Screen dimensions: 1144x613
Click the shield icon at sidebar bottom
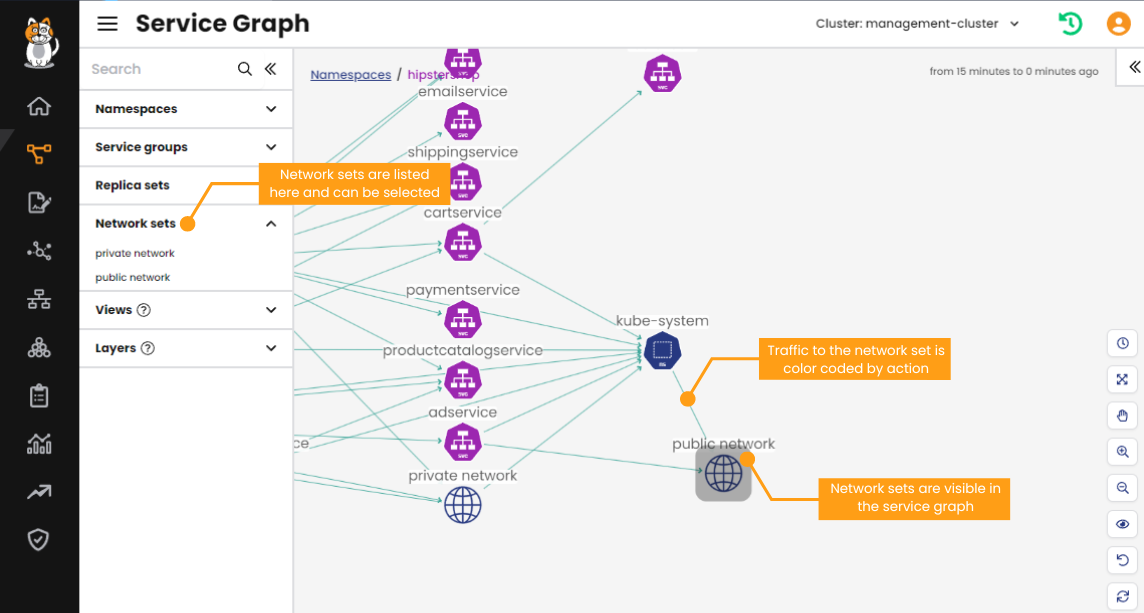click(x=38, y=539)
